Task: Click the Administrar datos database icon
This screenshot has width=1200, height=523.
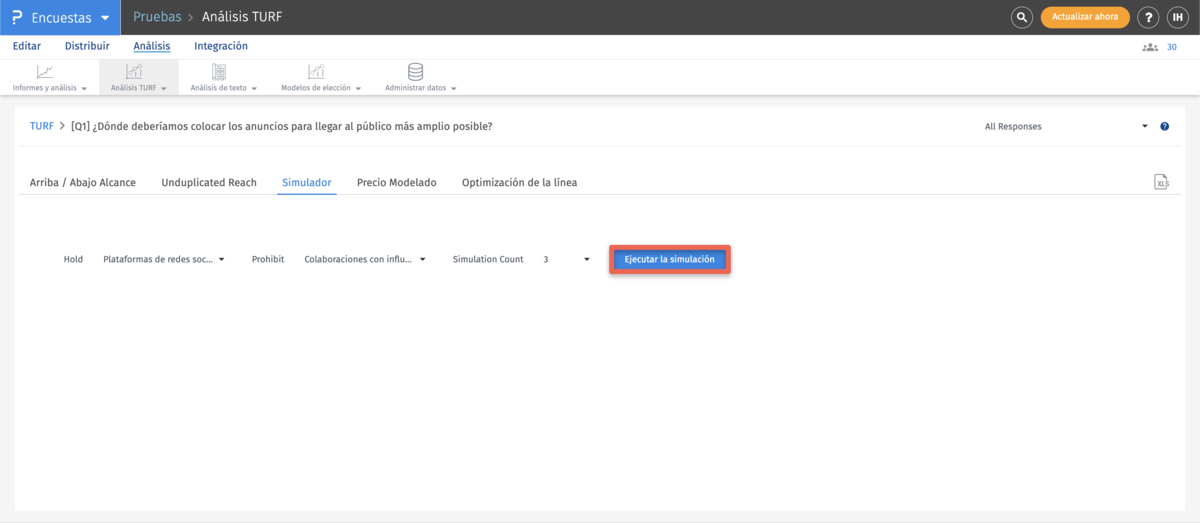Action: tap(415, 72)
